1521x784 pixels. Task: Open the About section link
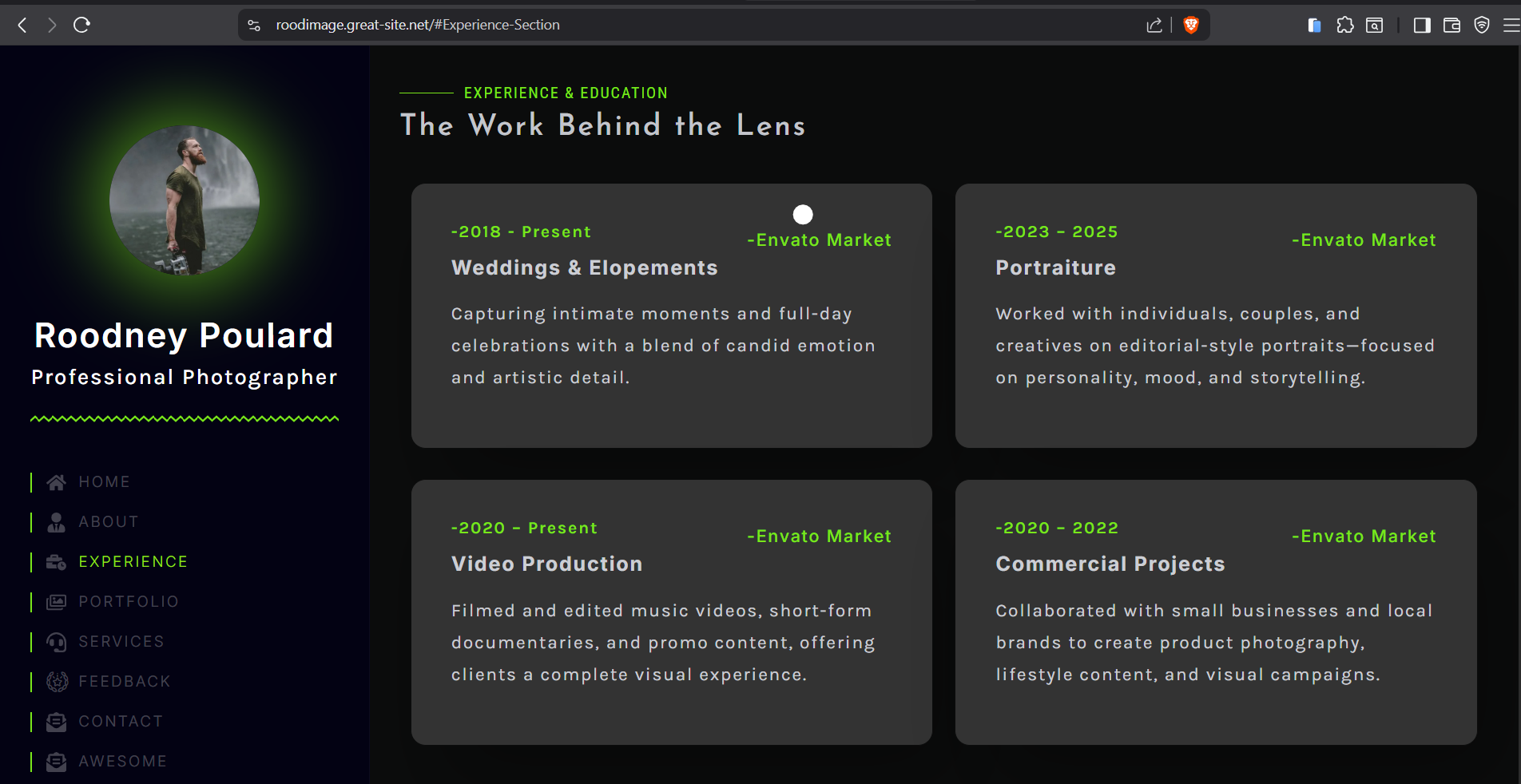click(108, 522)
